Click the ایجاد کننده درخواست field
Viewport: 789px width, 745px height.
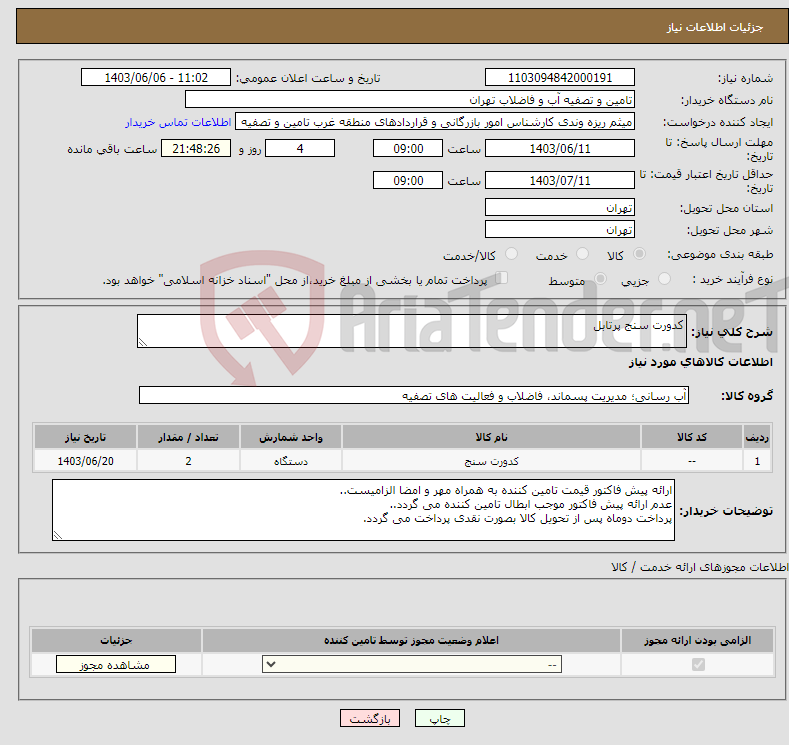click(435, 122)
